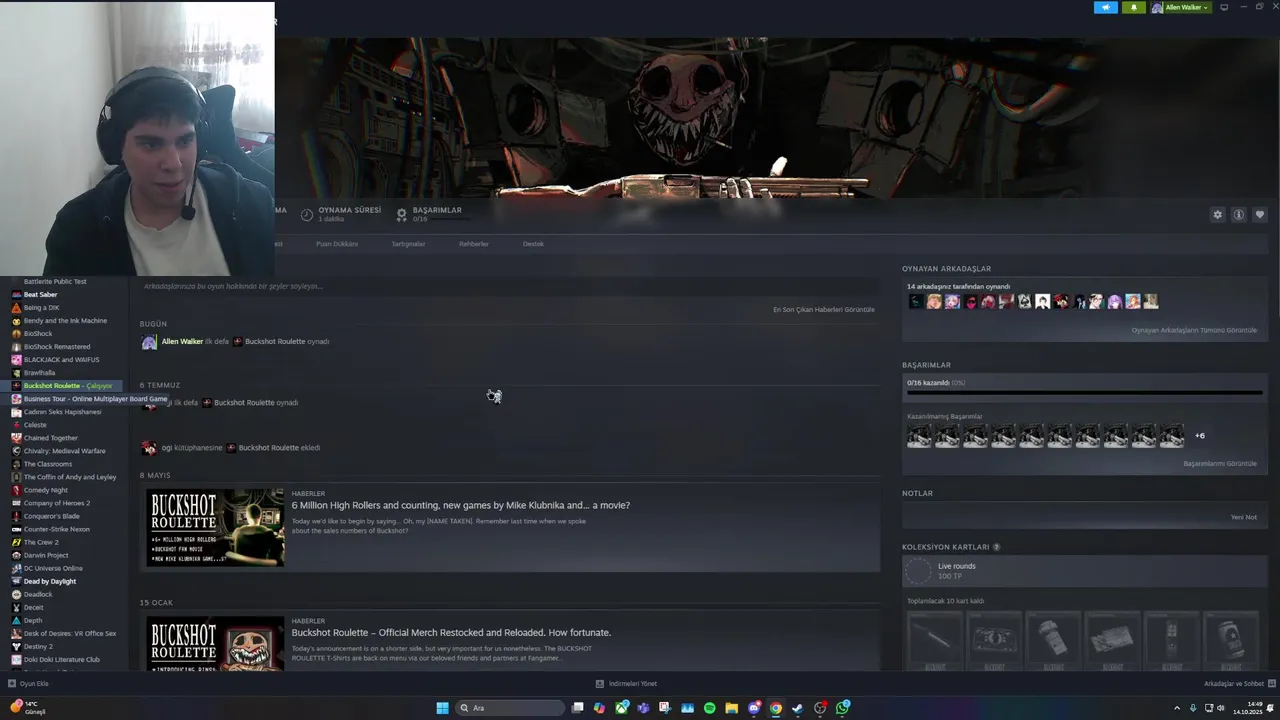
Task: Show hidden system tray icons chevron
Action: pos(1178,708)
